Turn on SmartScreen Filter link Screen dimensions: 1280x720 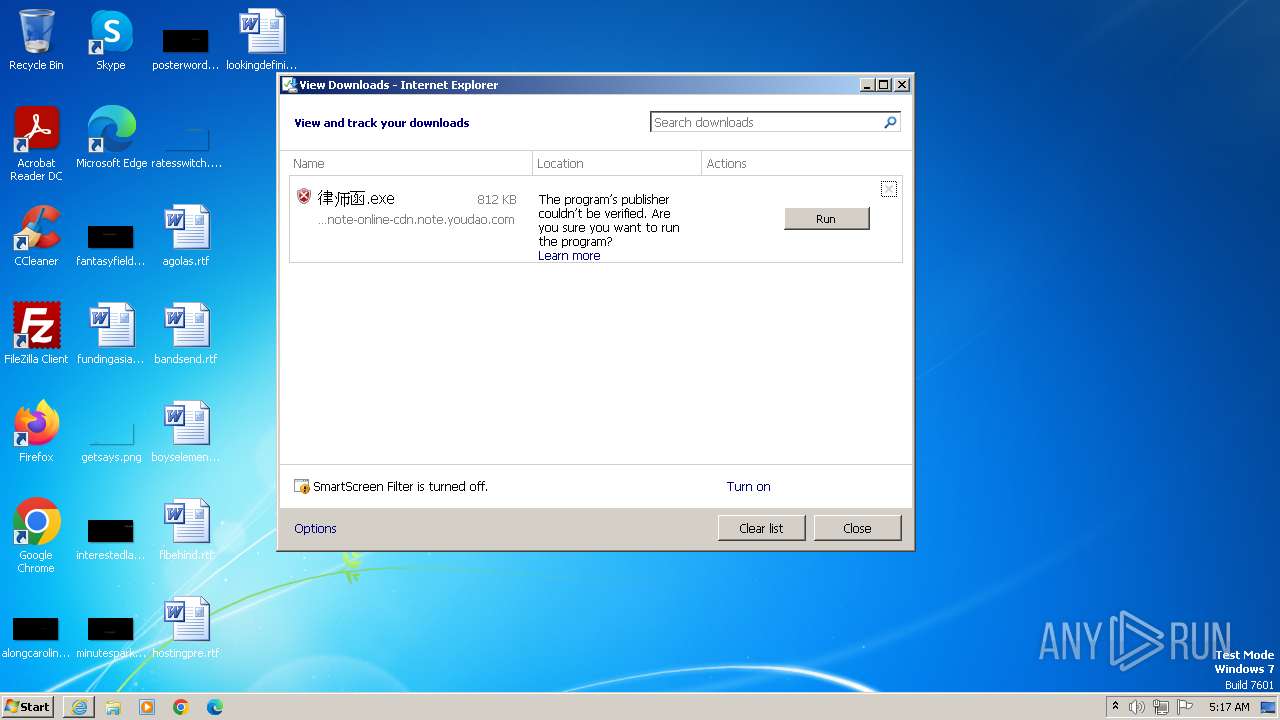tap(748, 487)
